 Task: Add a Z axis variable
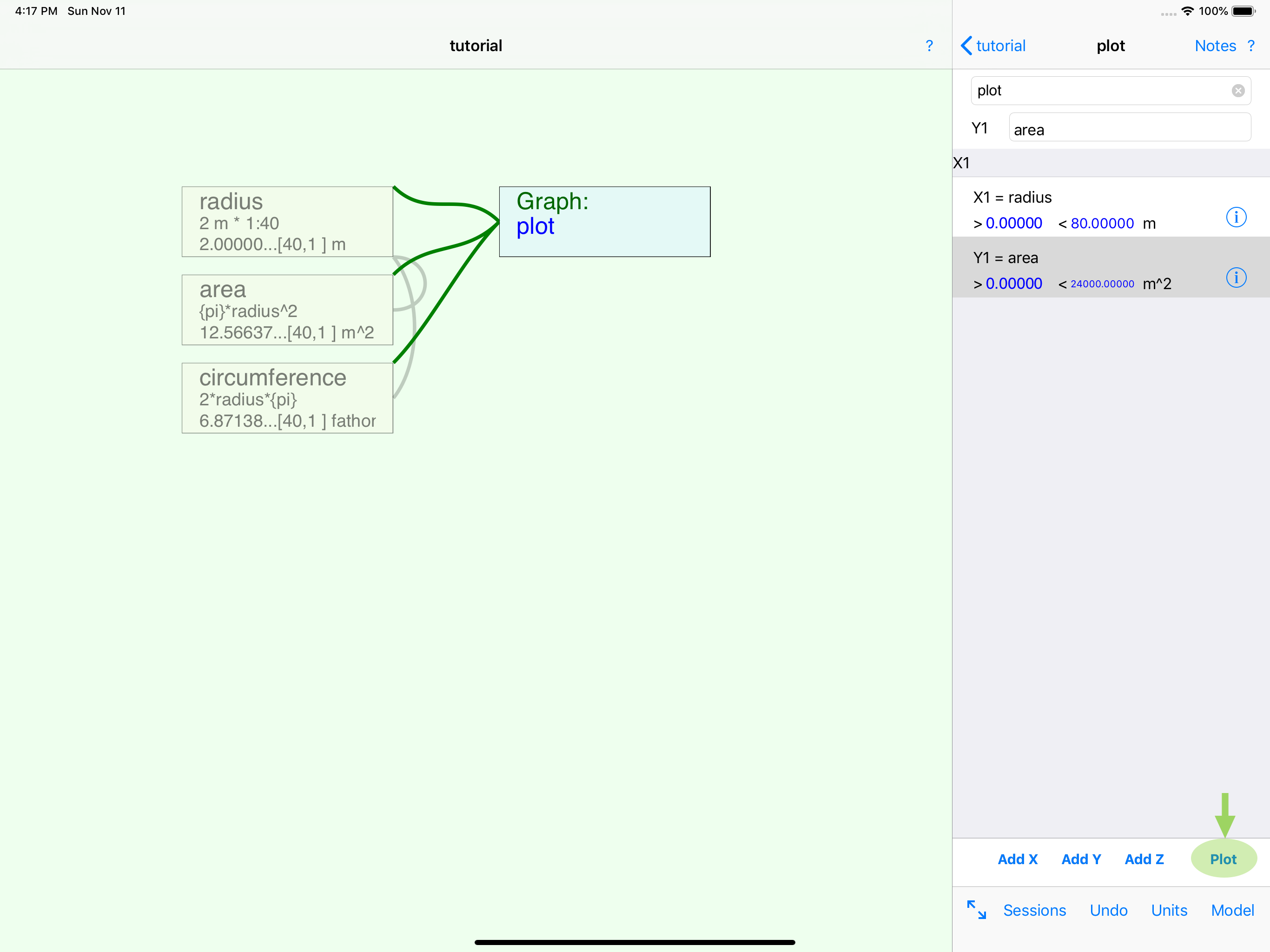tap(1144, 859)
